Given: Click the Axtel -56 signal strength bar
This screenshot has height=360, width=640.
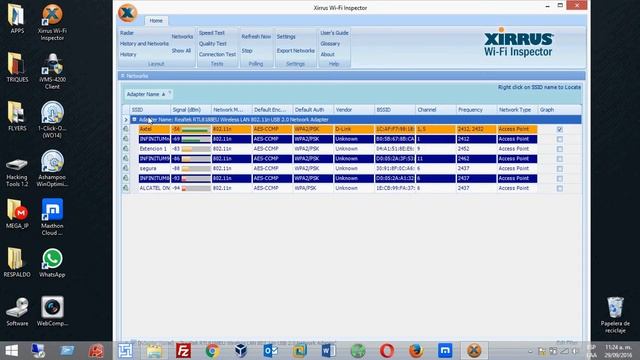Looking at the screenshot, I should point(196,129).
